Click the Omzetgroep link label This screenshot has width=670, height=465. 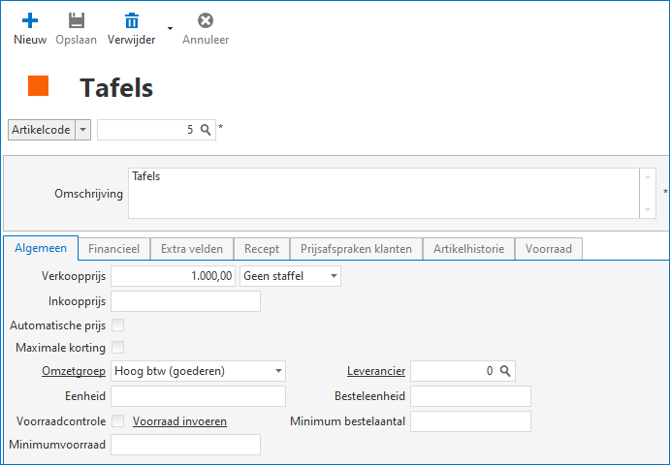pos(73,371)
